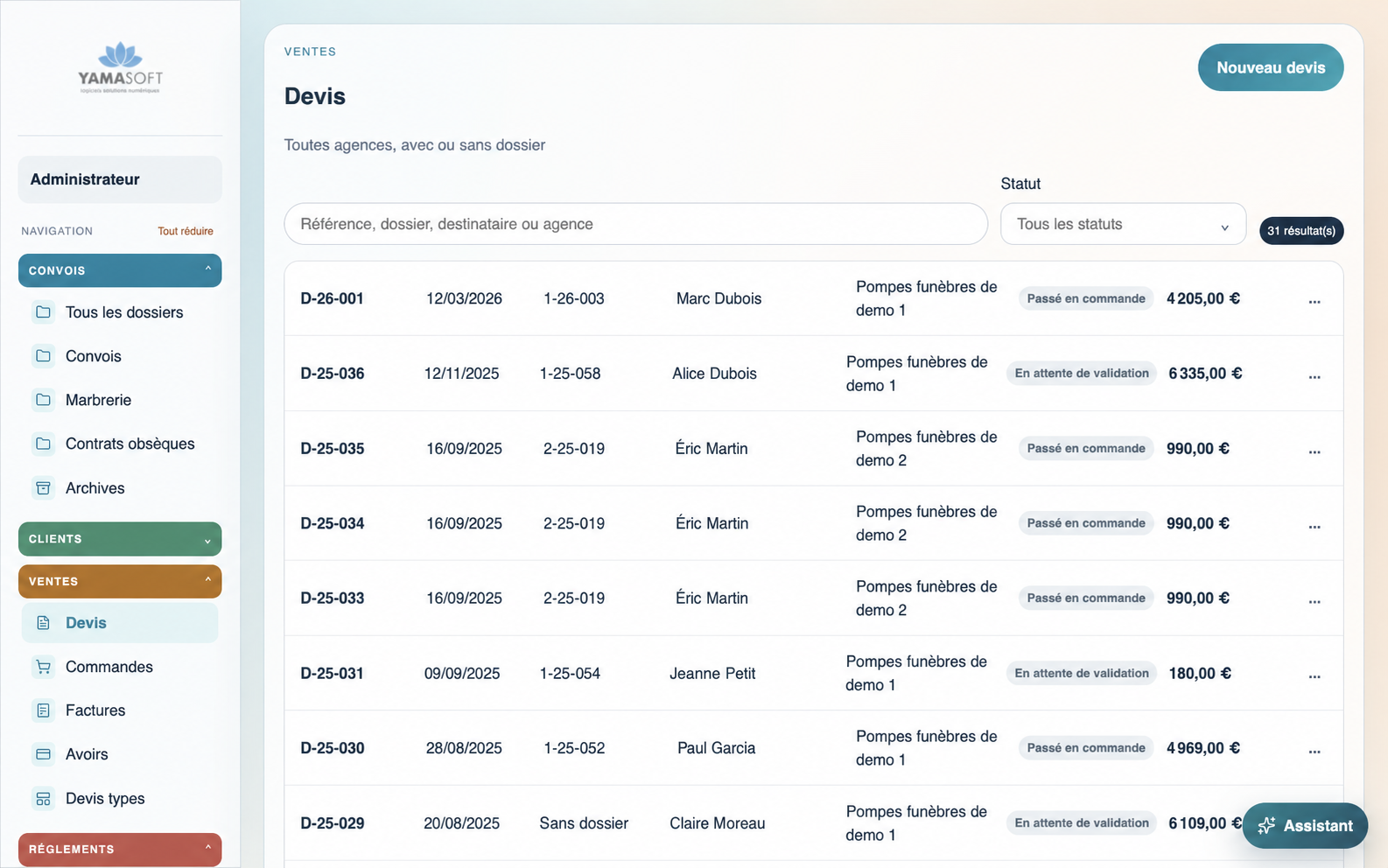Click the Nouveau devis button

click(x=1271, y=67)
